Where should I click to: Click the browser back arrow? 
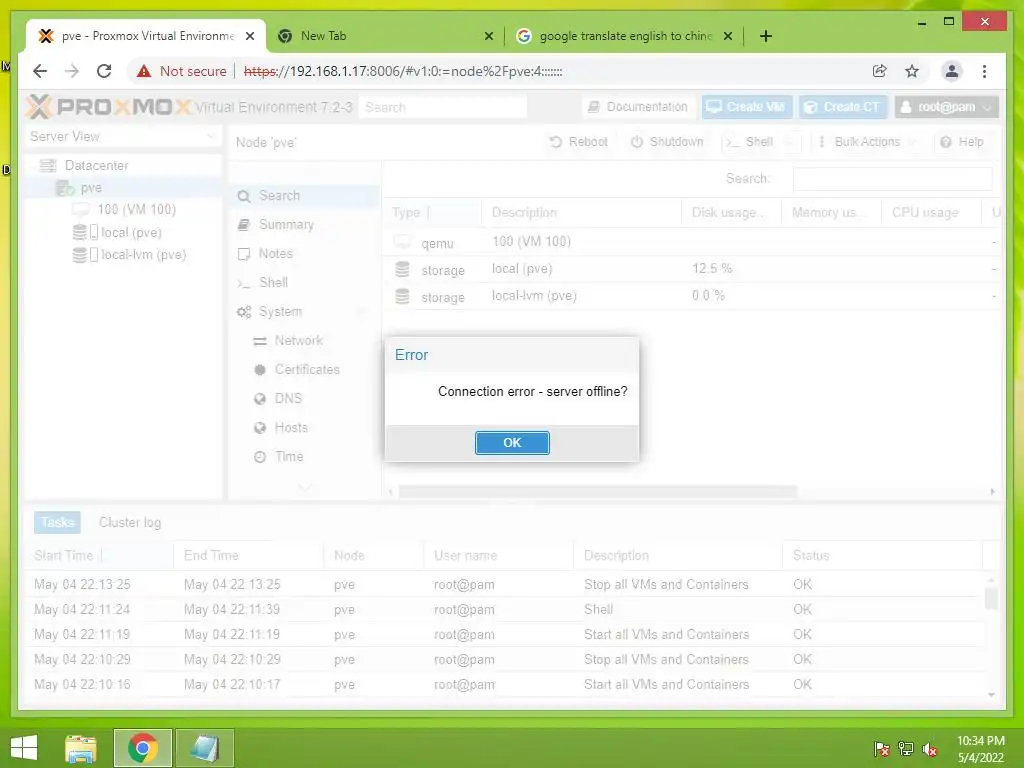tap(40, 71)
